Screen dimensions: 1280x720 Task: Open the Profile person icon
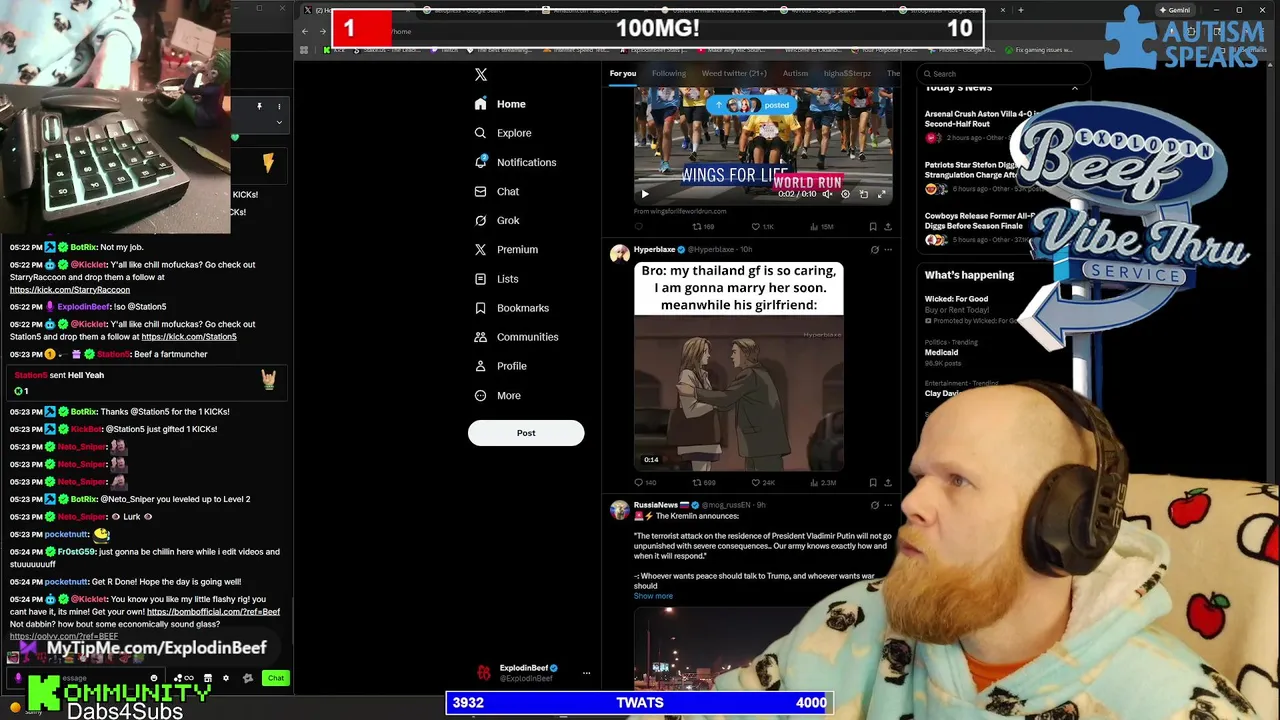[x=481, y=366]
